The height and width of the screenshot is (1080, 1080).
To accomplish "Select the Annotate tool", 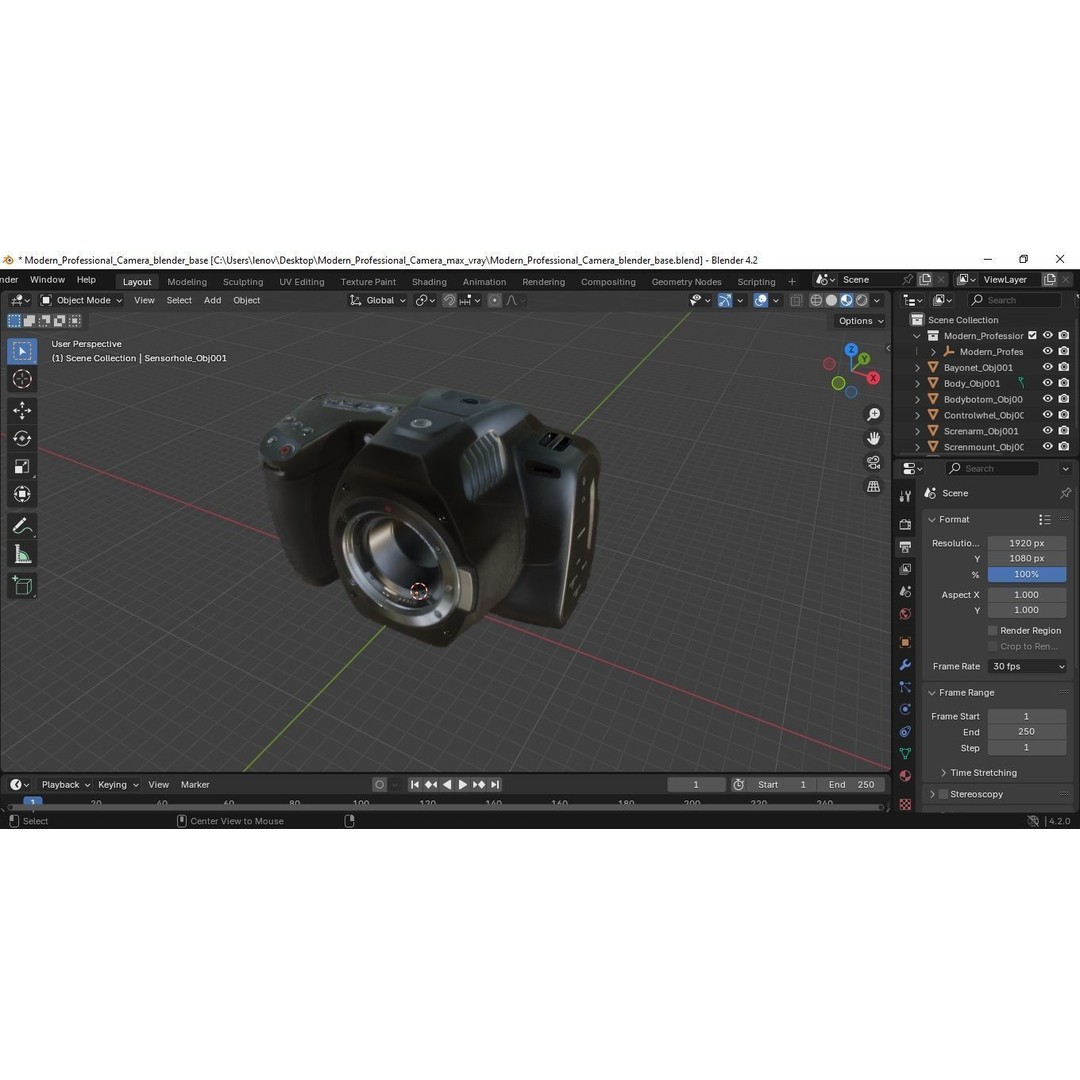I will [x=22, y=526].
